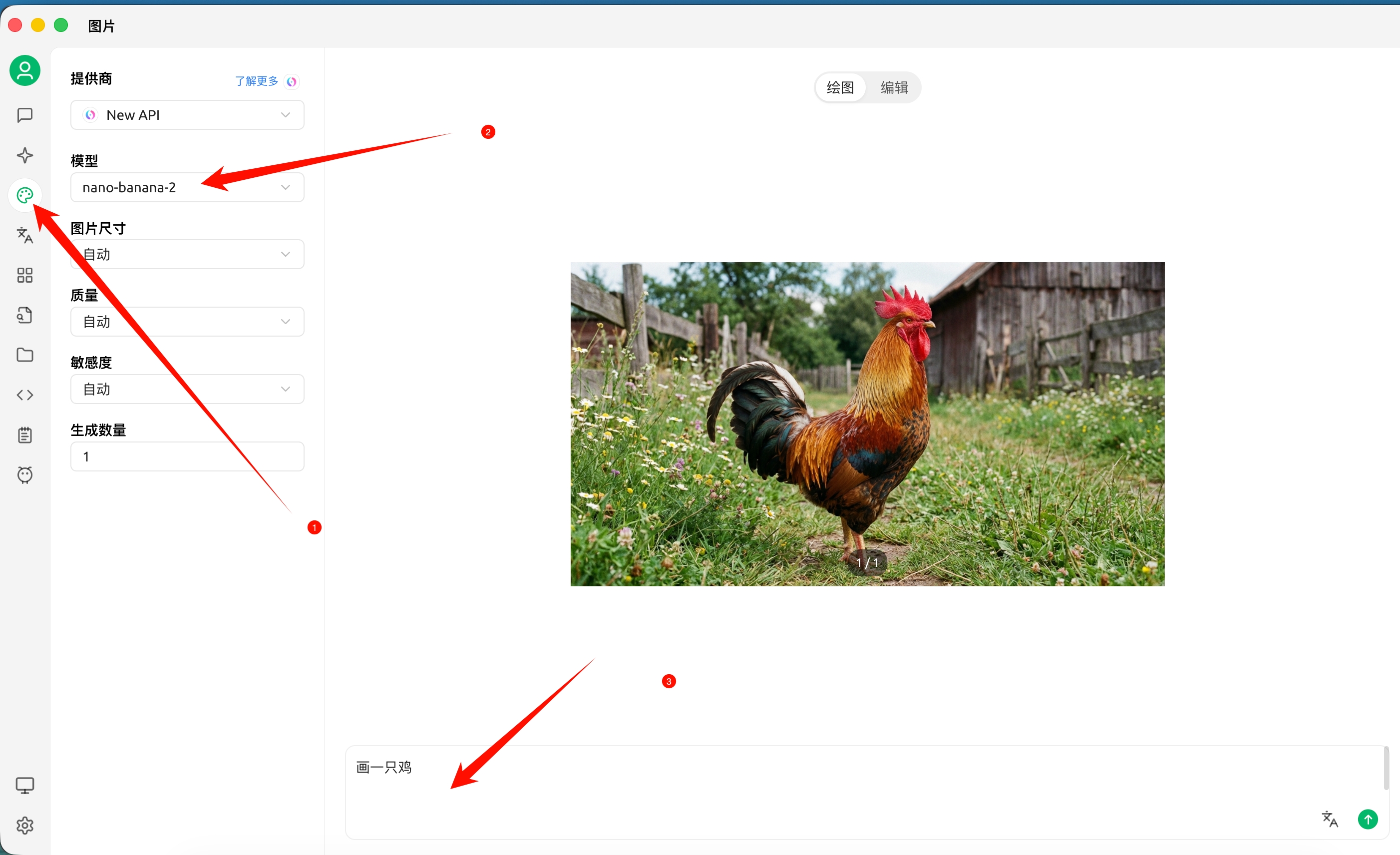The width and height of the screenshot is (1400, 855).
Task: Open the files folder sidebar icon
Action: (x=24, y=355)
